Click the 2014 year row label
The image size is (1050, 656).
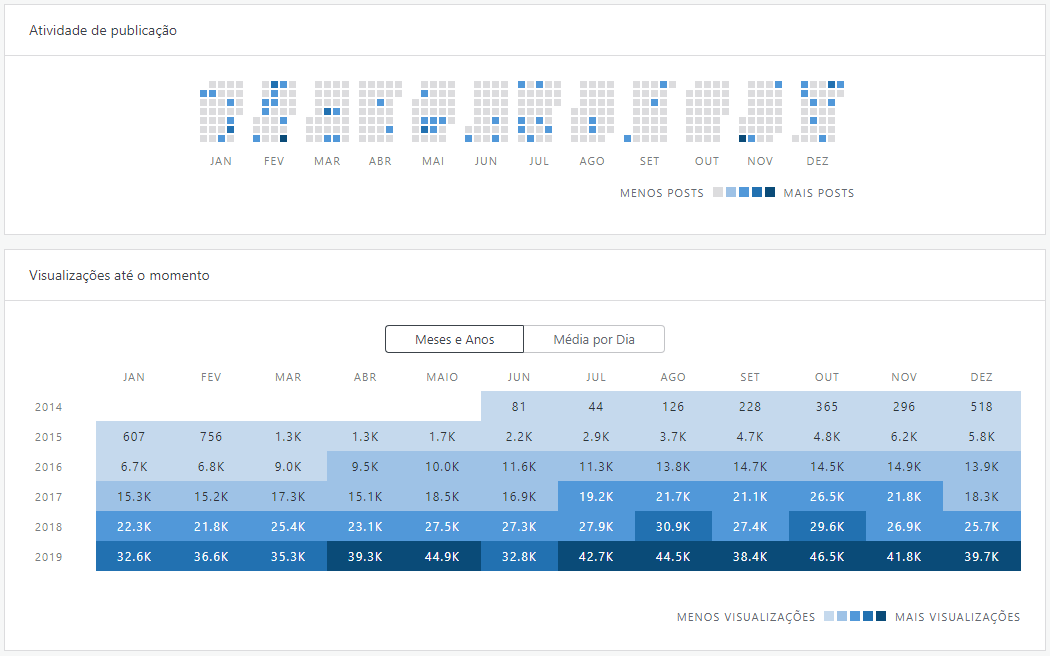coord(48,408)
